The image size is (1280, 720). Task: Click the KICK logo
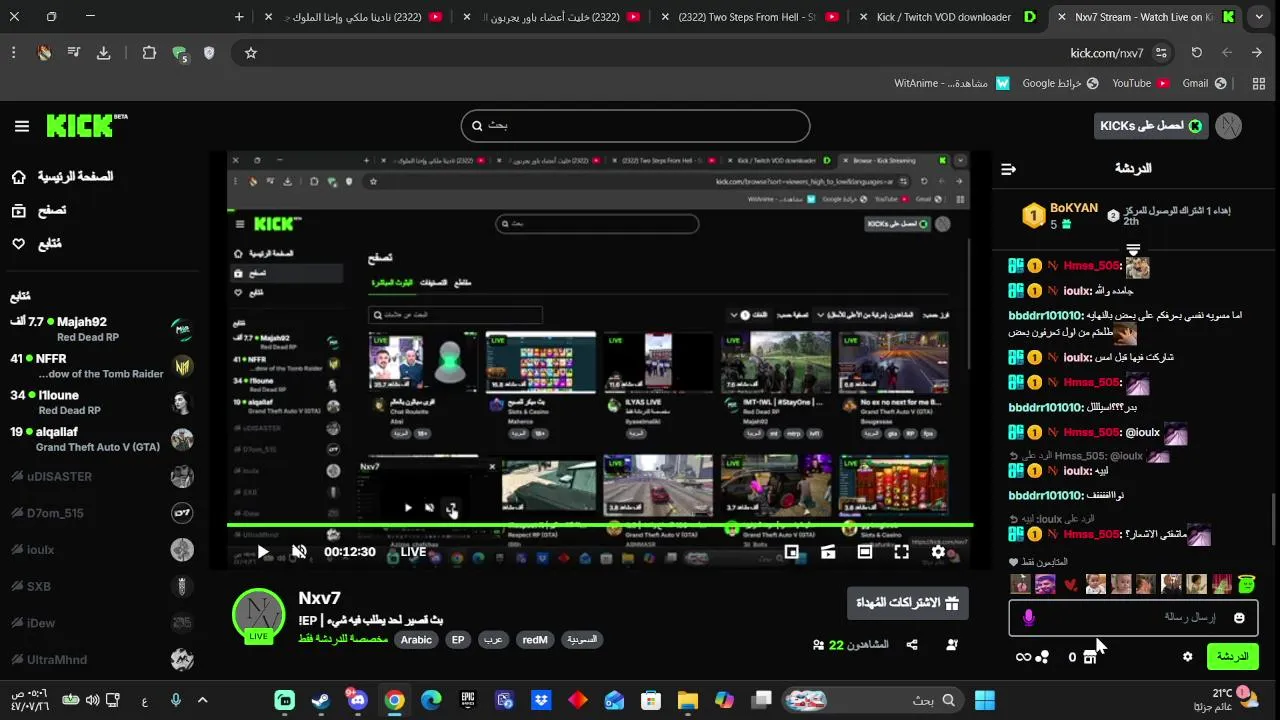tap(86, 126)
